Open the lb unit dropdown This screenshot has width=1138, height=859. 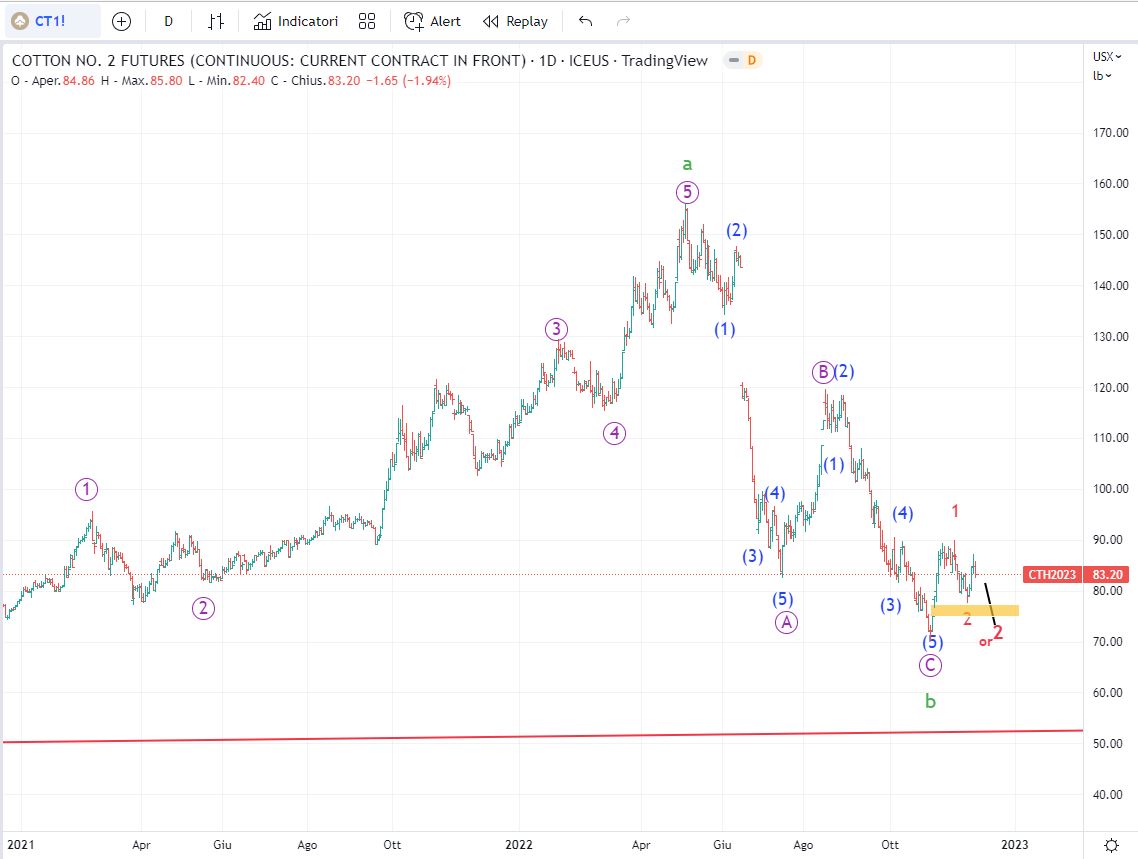pos(1102,75)
